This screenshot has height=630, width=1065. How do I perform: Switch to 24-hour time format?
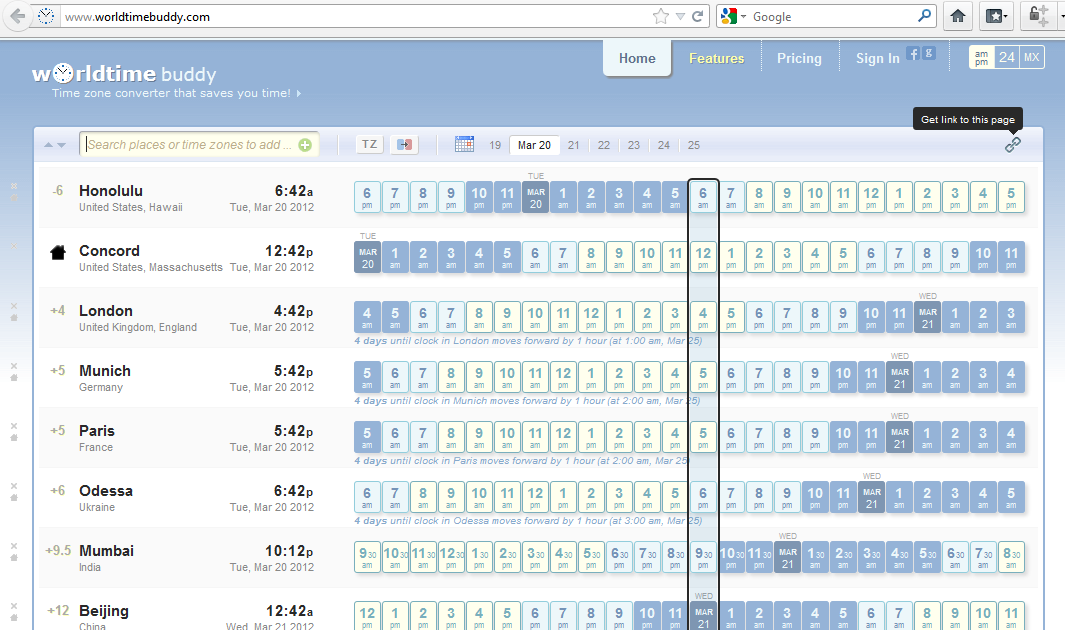(x=1007, y=58)
